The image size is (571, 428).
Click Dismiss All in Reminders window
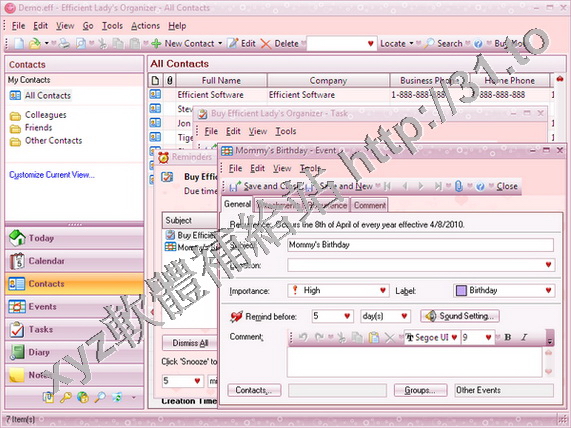click(190, 343)
